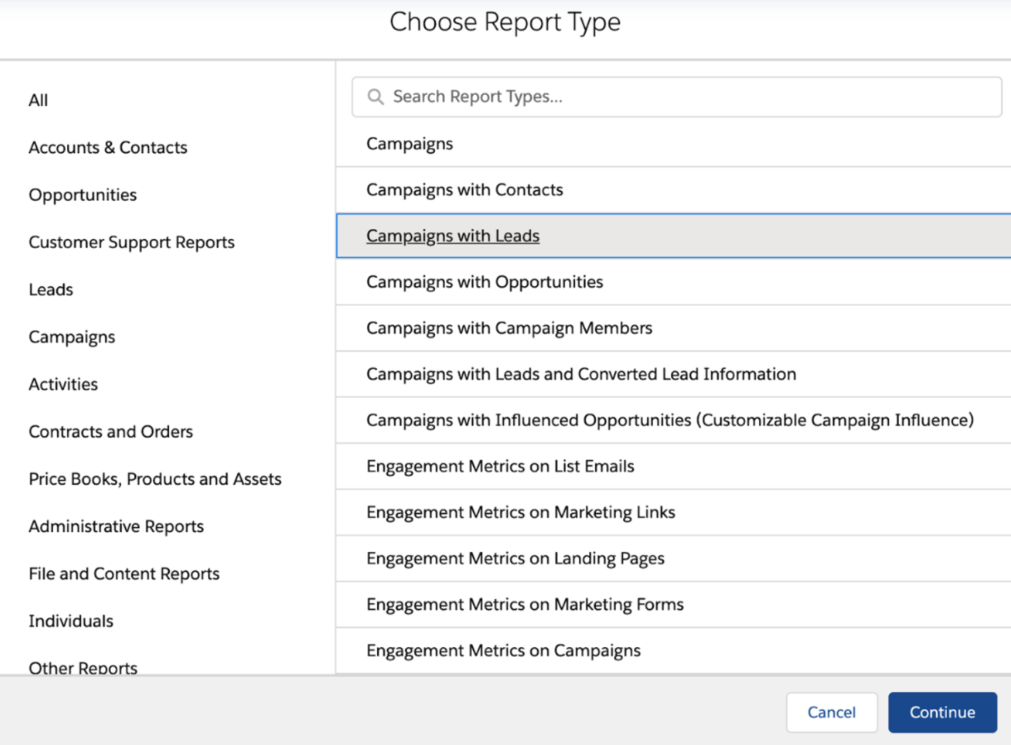Click the Continue button

tap(942, 712)
